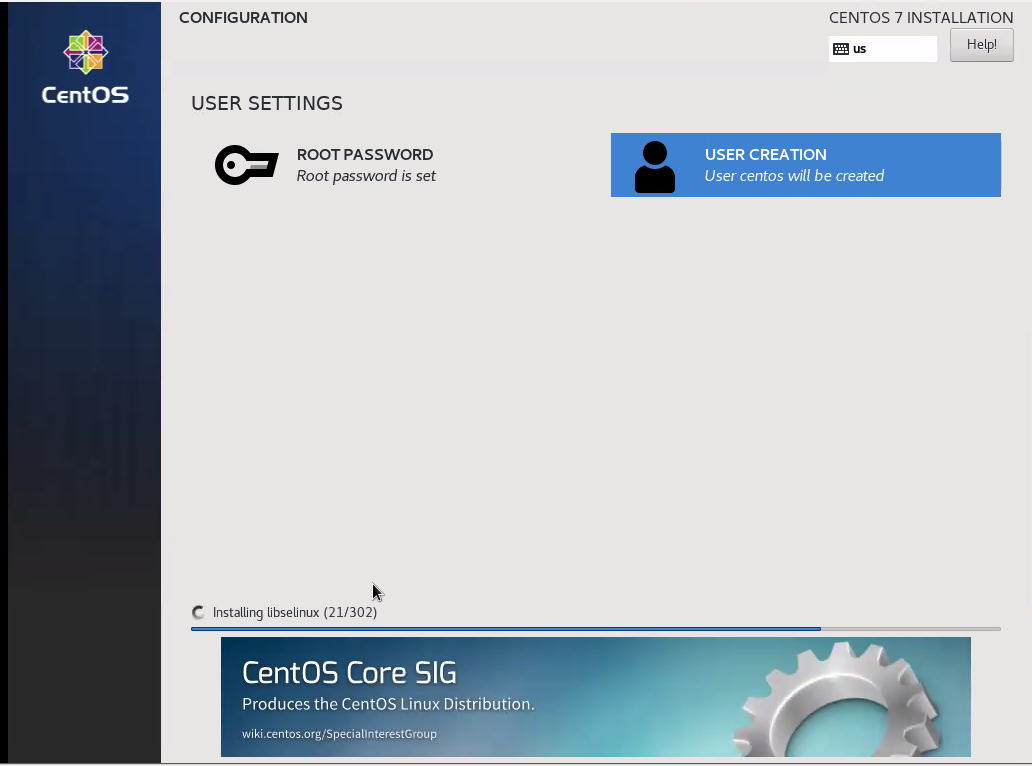Click CENTOS 7 INSTALLATION heading
The width and height of the screenshot is (1032, 766).
coord(921,18)
